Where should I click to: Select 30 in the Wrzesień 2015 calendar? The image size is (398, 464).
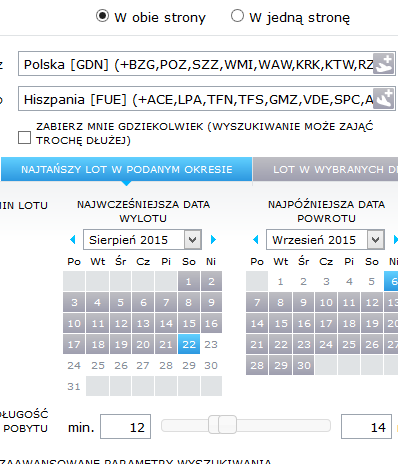(304, 365)
